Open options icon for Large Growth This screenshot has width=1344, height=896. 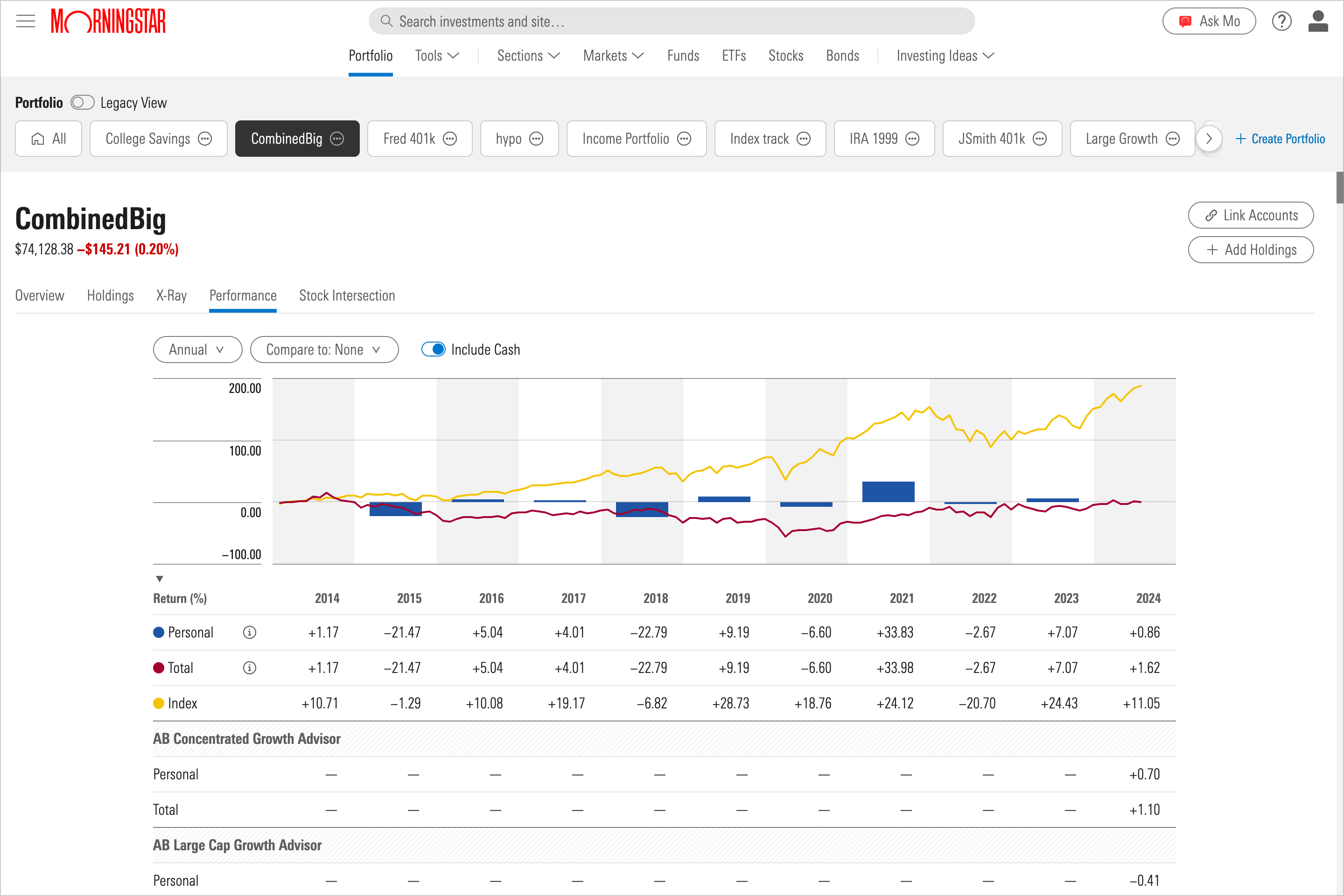tap(1173, 139)
